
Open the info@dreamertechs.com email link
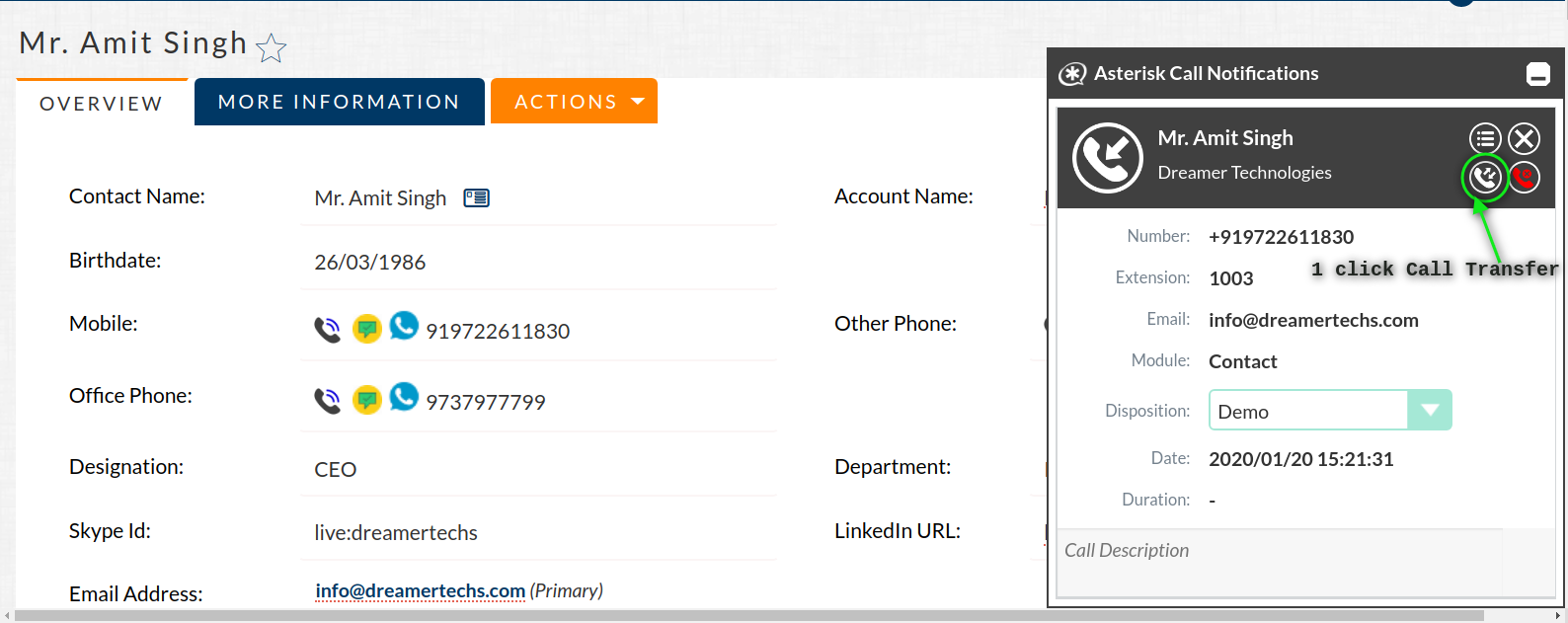tap(420, 590)
